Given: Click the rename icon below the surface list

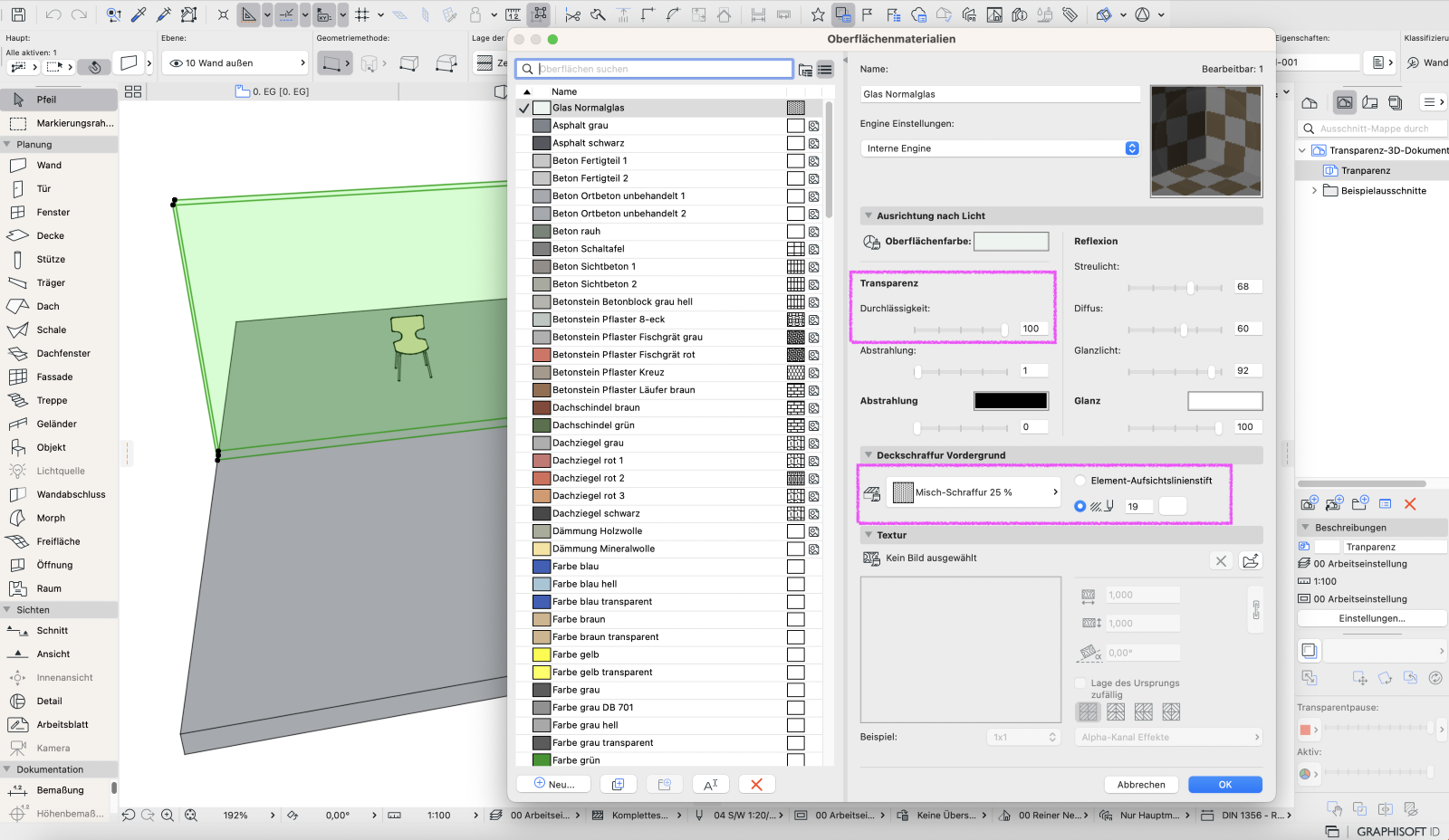Looking at the screenshot, I should [711, 785].
